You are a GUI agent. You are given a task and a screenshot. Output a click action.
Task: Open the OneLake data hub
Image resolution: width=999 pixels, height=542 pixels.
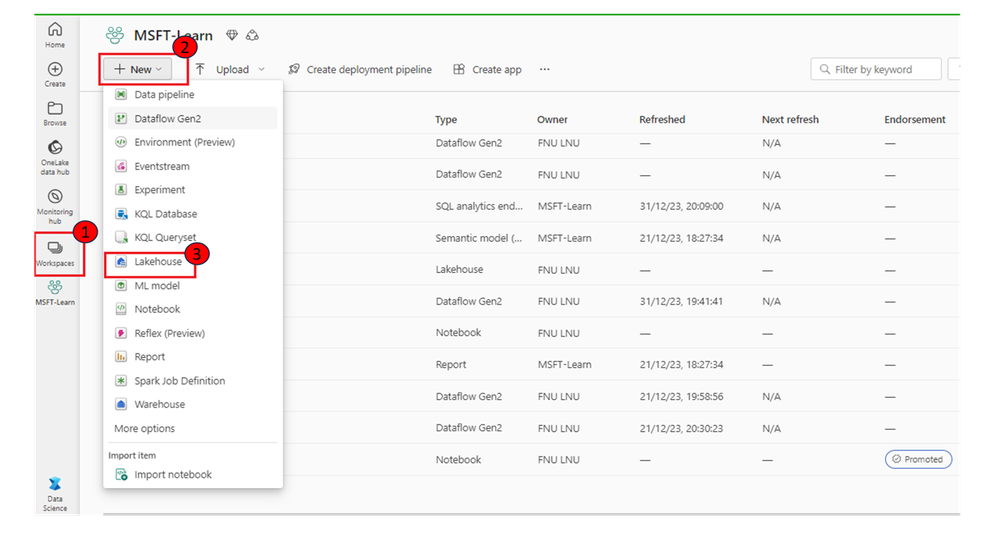tap(55, 157)
